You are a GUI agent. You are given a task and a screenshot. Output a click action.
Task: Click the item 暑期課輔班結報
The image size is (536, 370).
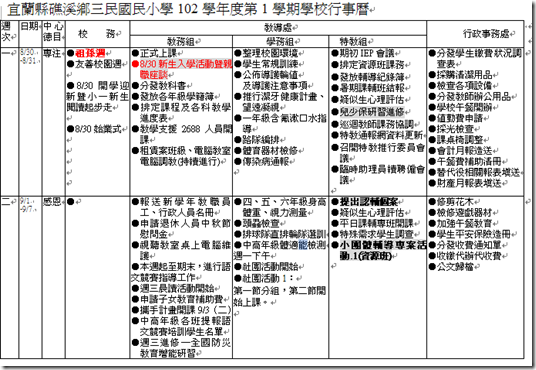click(372, 88)
